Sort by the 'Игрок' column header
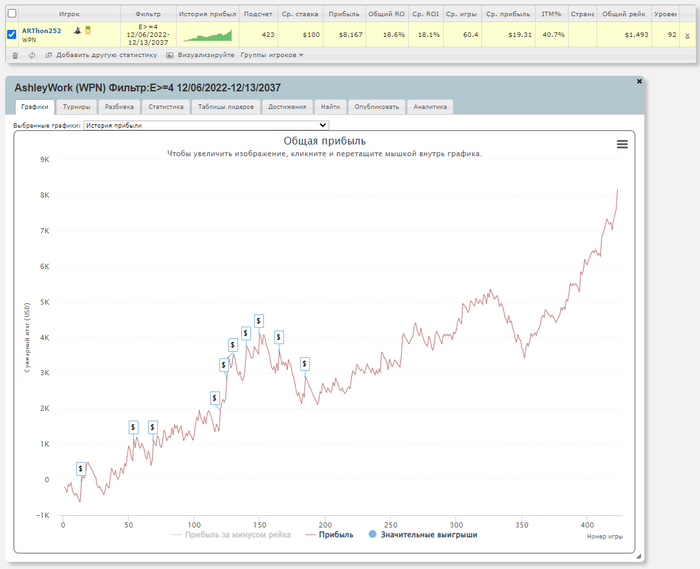This screenshot has width=700, height=569. point(69,14)
